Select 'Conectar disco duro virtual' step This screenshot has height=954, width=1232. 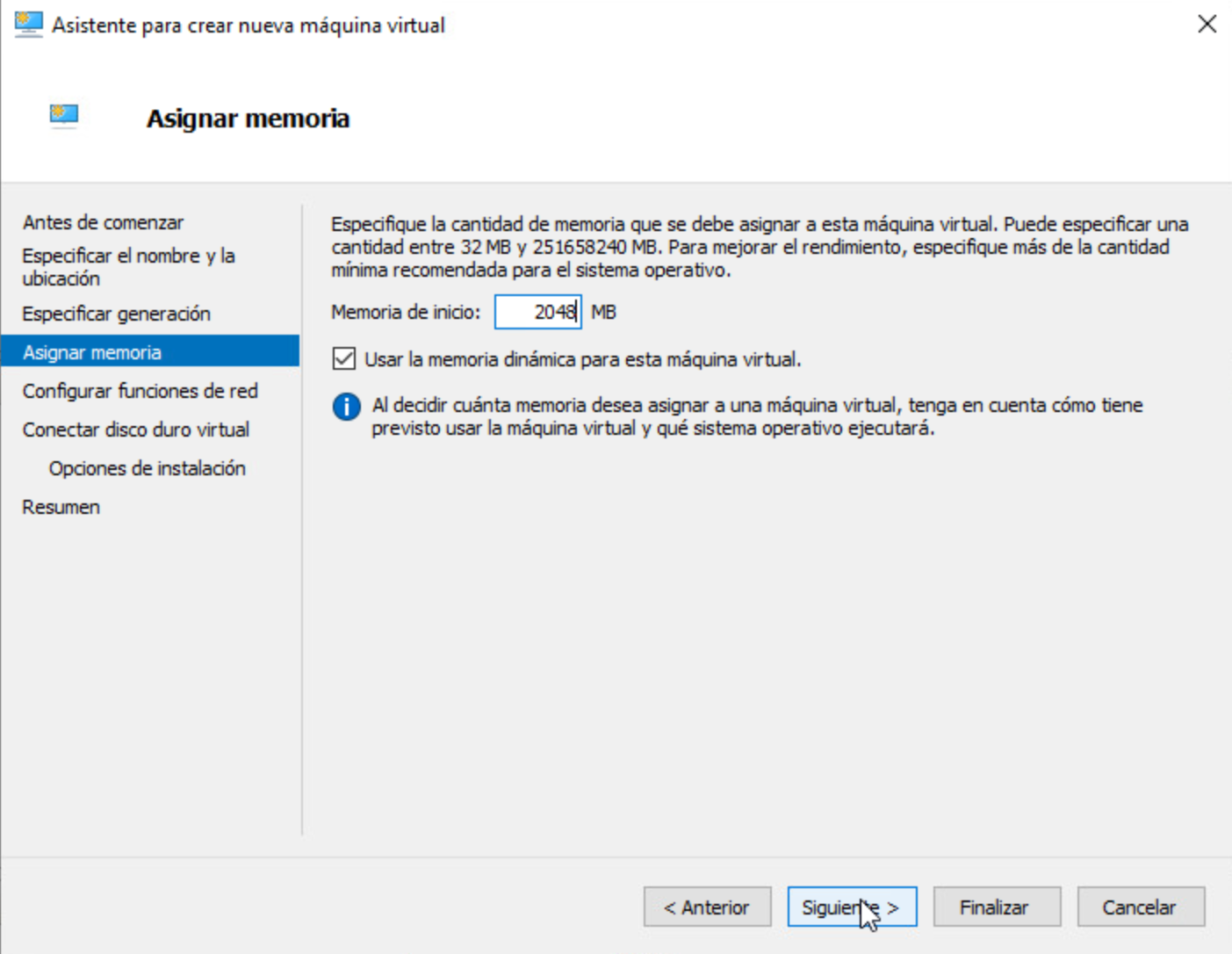(136, 430)
